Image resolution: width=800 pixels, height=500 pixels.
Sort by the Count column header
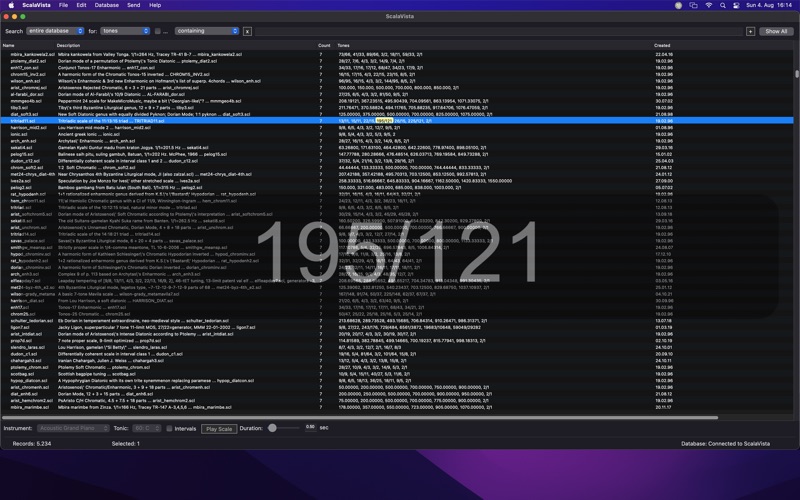(324, 45)
